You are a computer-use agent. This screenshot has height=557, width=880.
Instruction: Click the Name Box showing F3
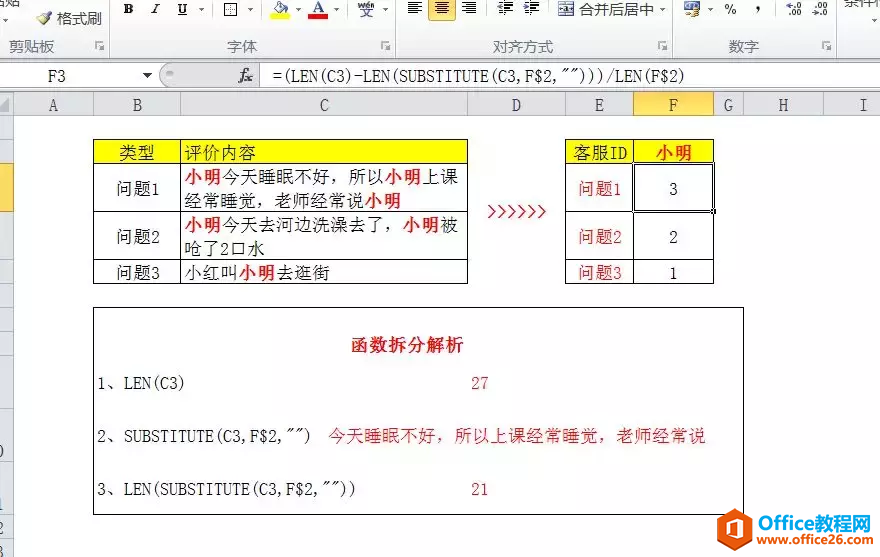(68, 76)
